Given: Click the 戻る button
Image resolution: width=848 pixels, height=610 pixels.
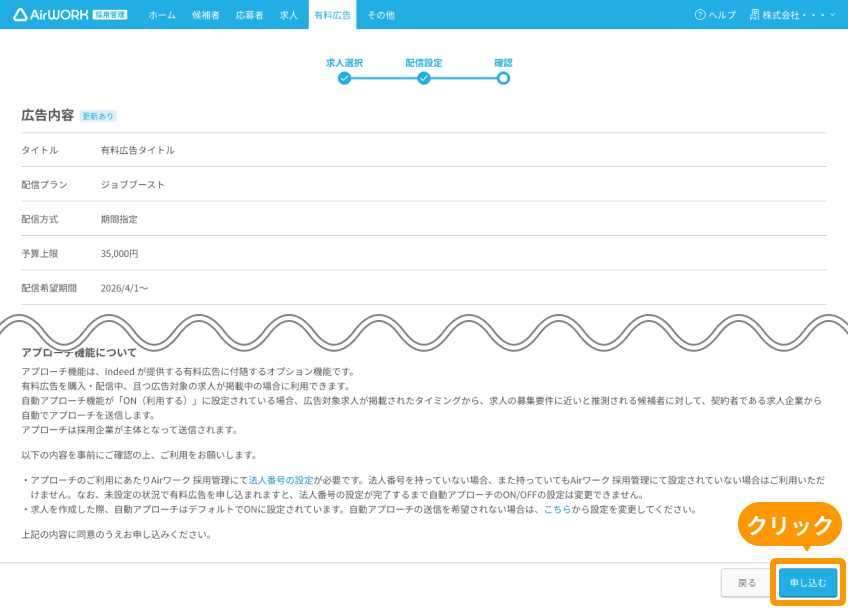Looking at the screenshot, I should pyautogui.click(x=747, y=583).
